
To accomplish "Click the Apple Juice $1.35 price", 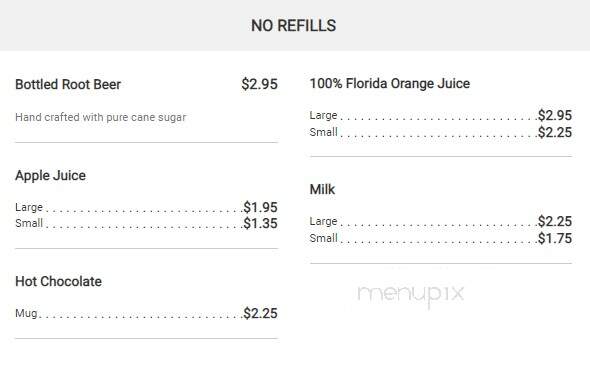I will pyautogui.click(x=260, y=223).
